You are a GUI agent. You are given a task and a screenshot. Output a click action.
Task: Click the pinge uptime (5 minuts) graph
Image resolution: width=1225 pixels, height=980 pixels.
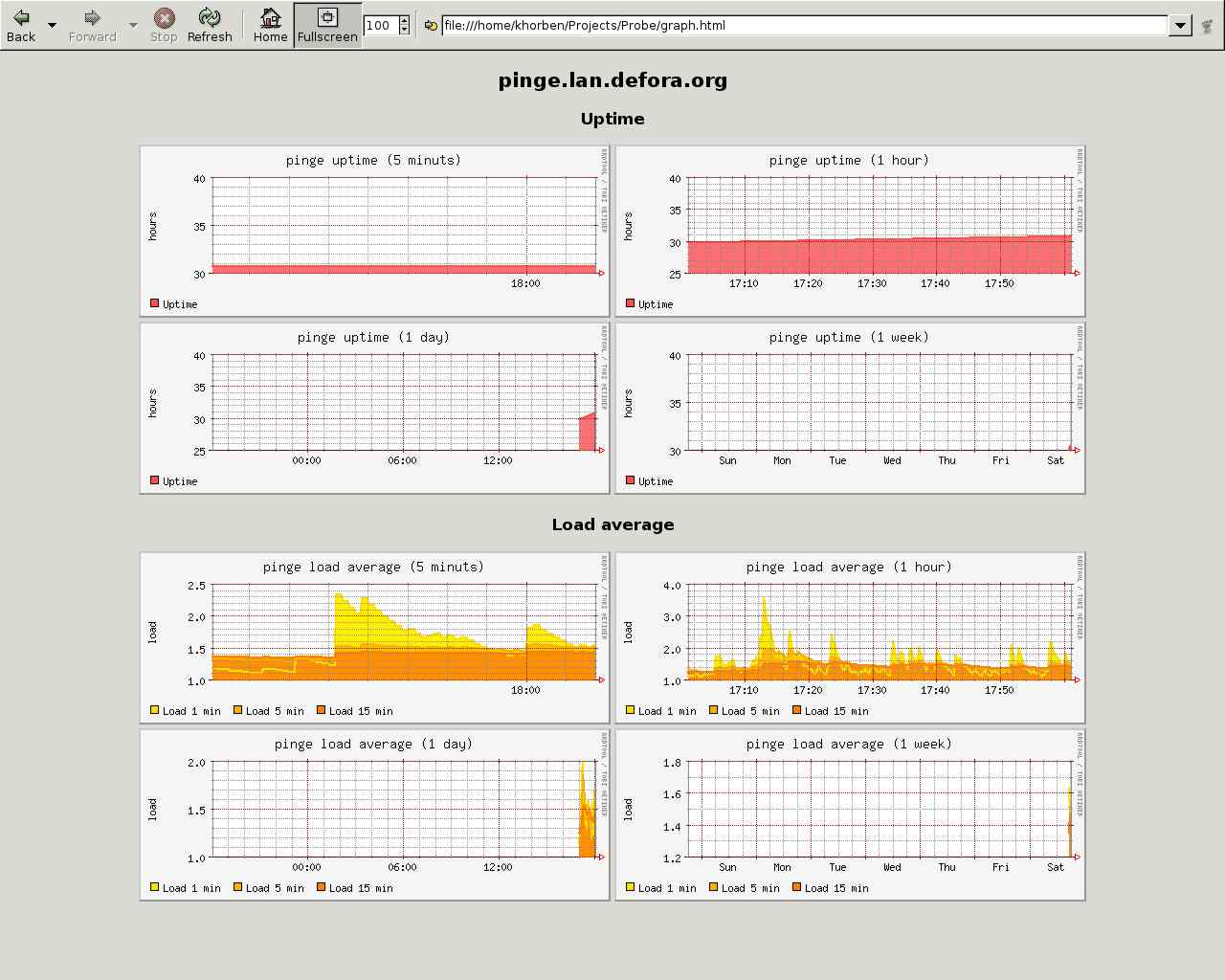[x=374, y=231]
